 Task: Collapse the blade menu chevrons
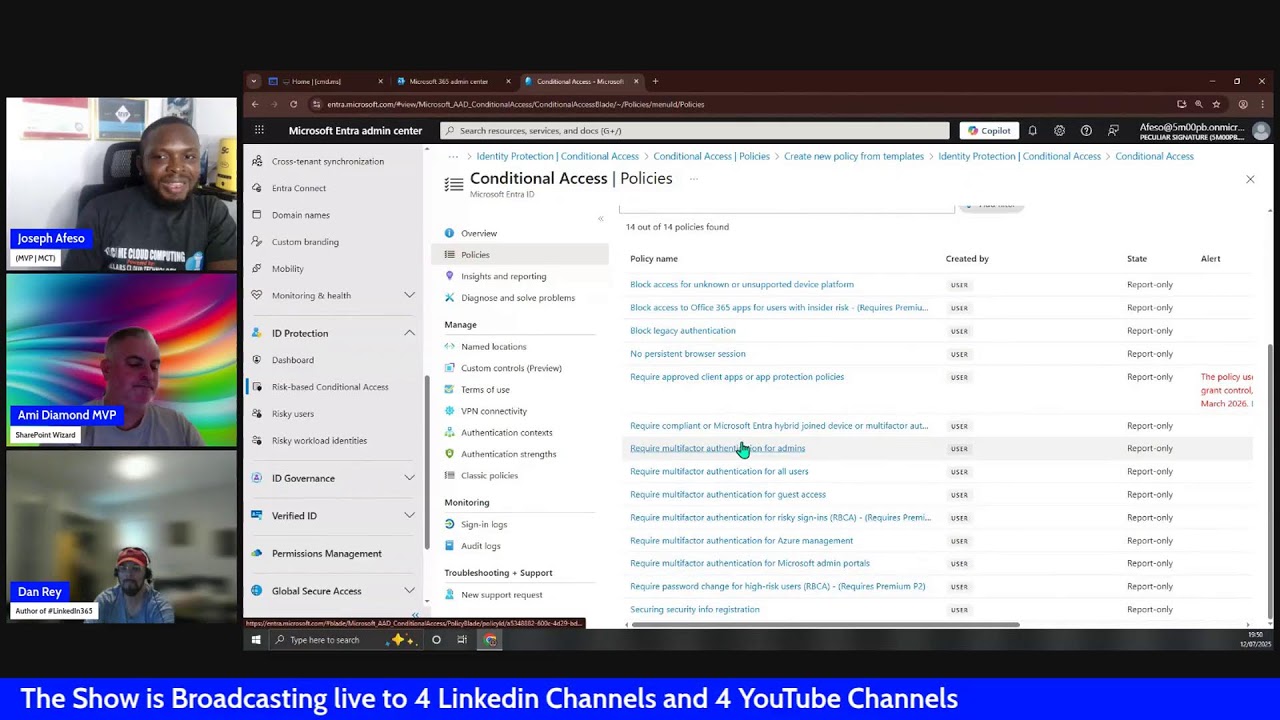coord(601,219)
